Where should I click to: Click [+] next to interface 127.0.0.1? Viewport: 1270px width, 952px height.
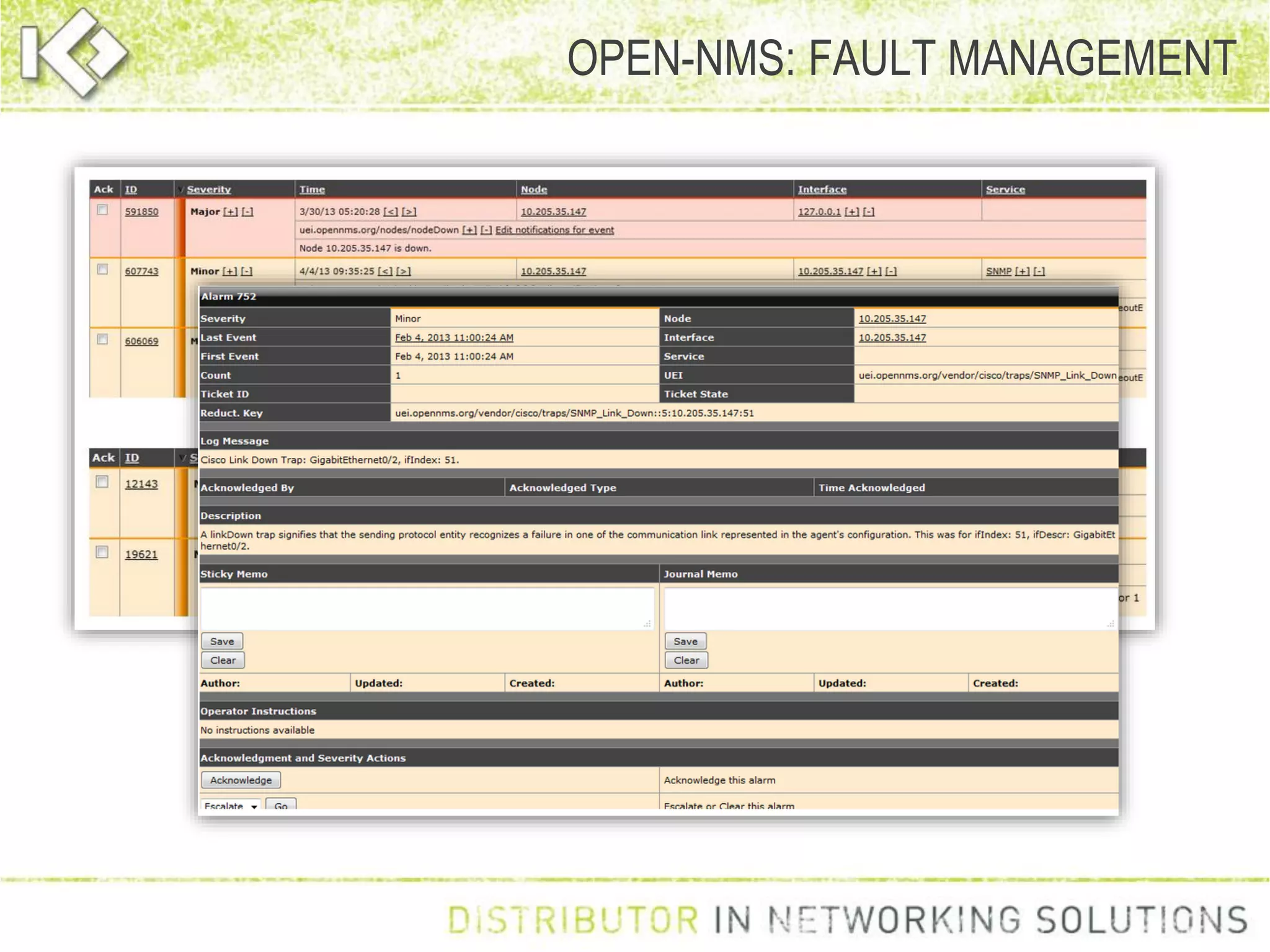[x=852, y=212]
